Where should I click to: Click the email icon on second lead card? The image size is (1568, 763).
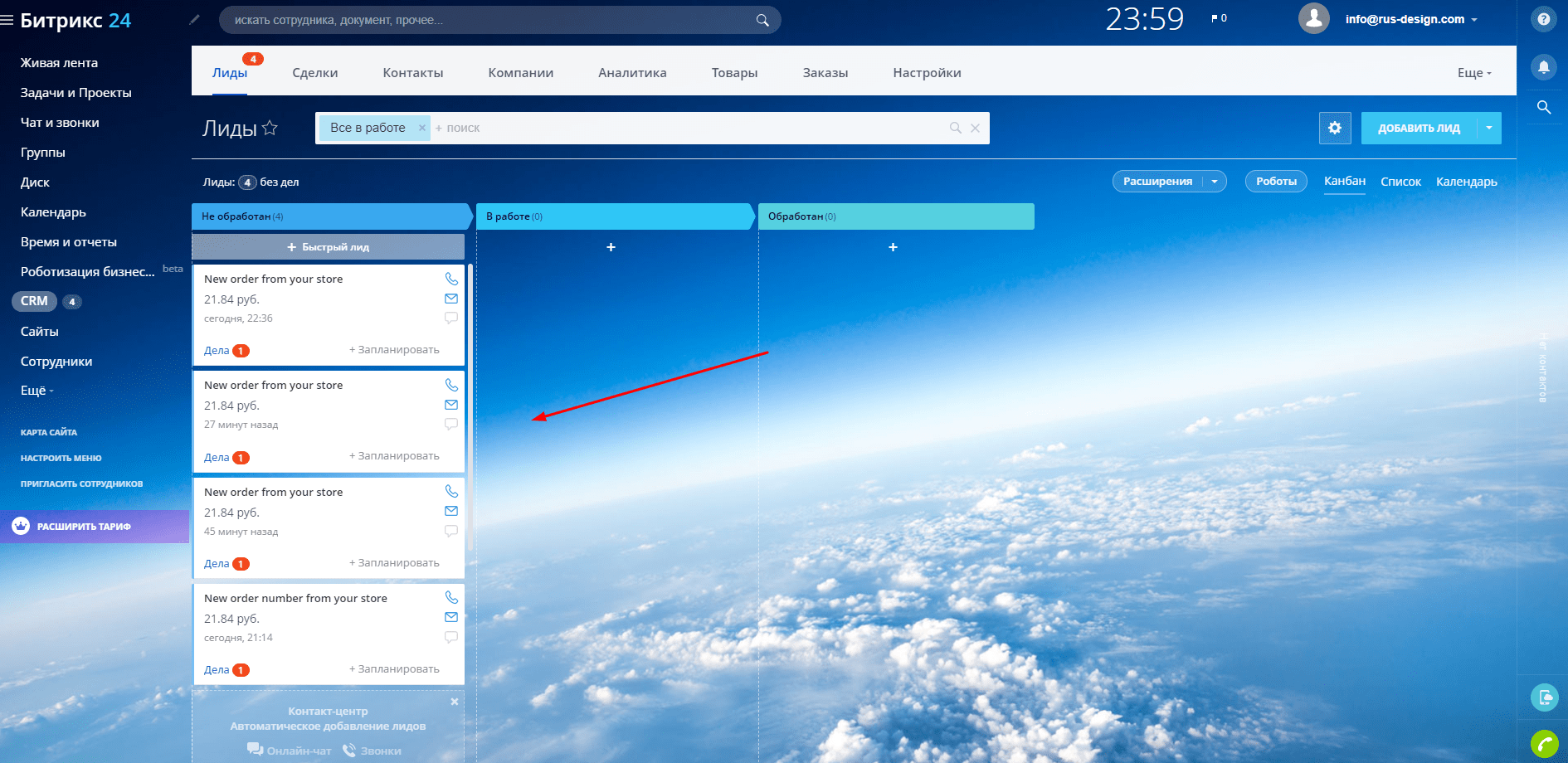pyautogui.click(x=451, y=405)
